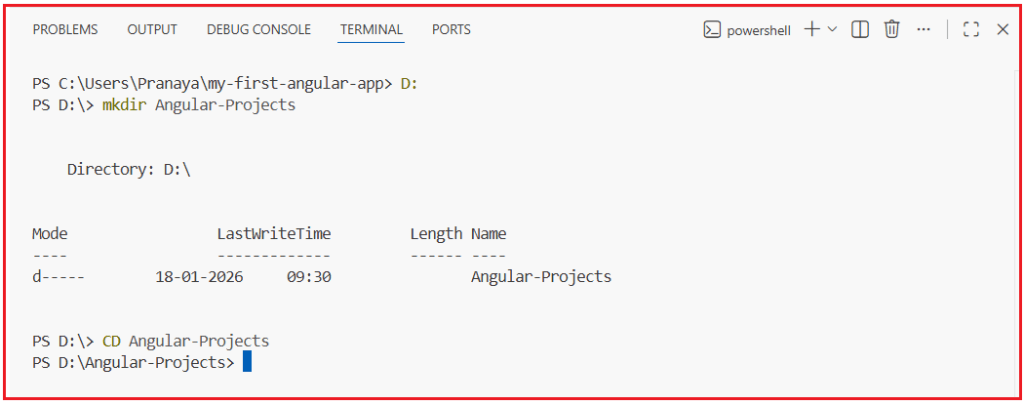Open the Output tab
Screen dimensions: 1024x405
[152, 30]
